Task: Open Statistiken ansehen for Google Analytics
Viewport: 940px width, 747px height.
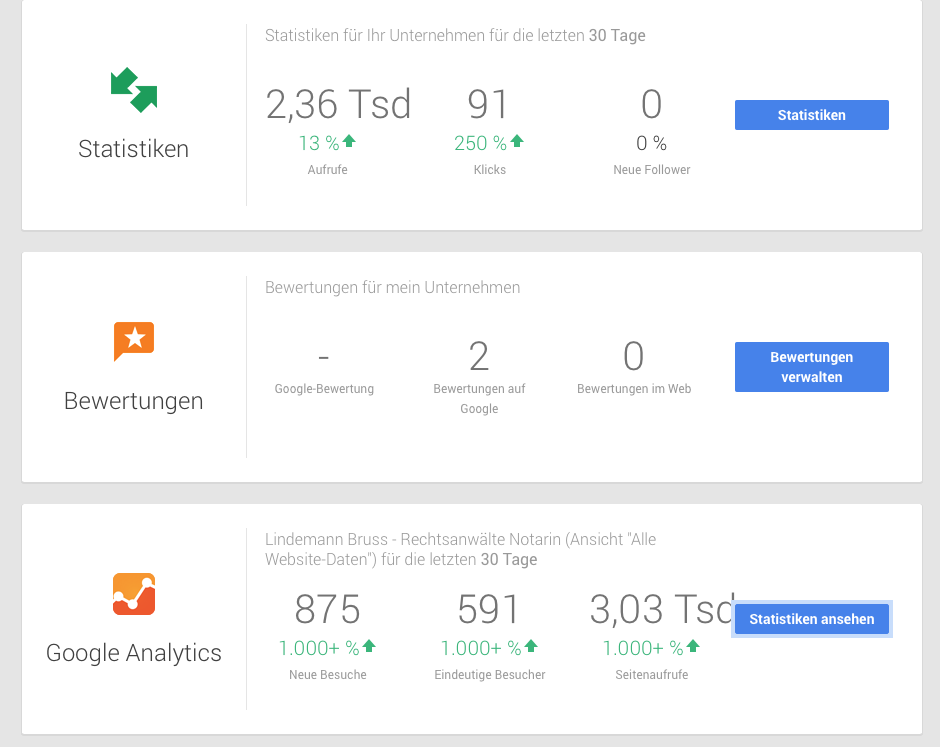Action: 811,619
